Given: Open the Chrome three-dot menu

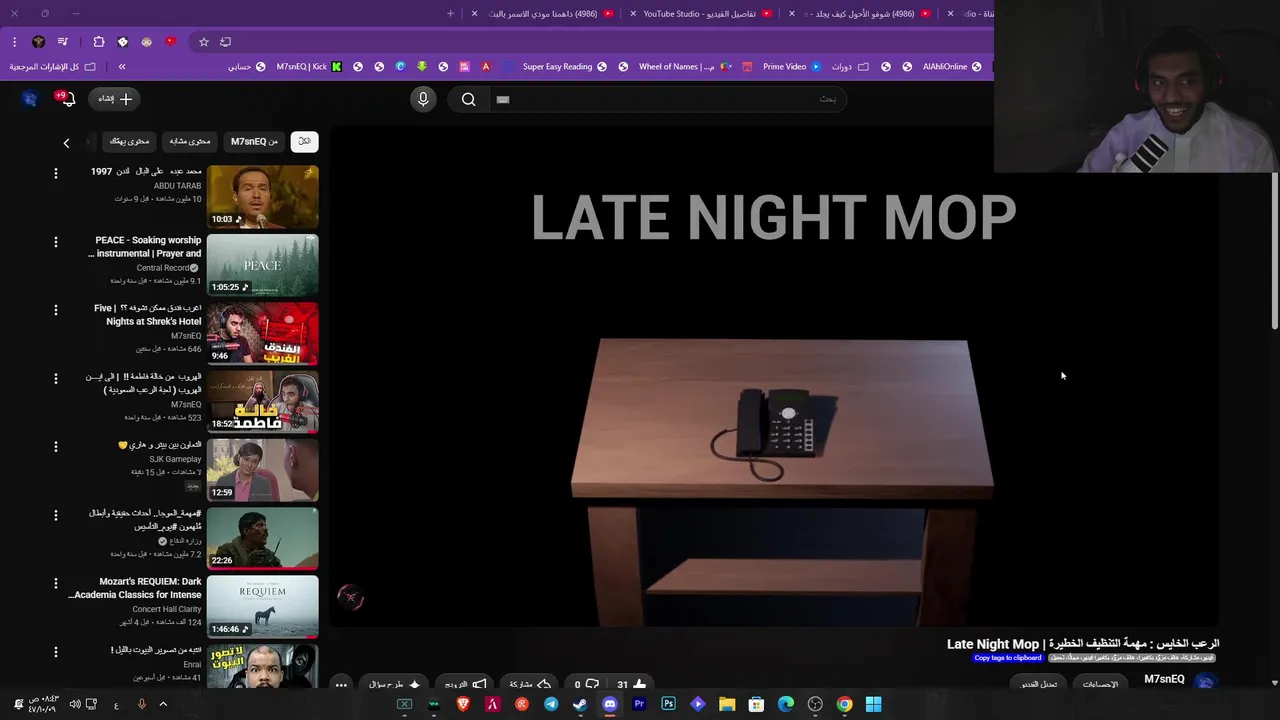Looking at the screenshot, I should tap(14, 42).
